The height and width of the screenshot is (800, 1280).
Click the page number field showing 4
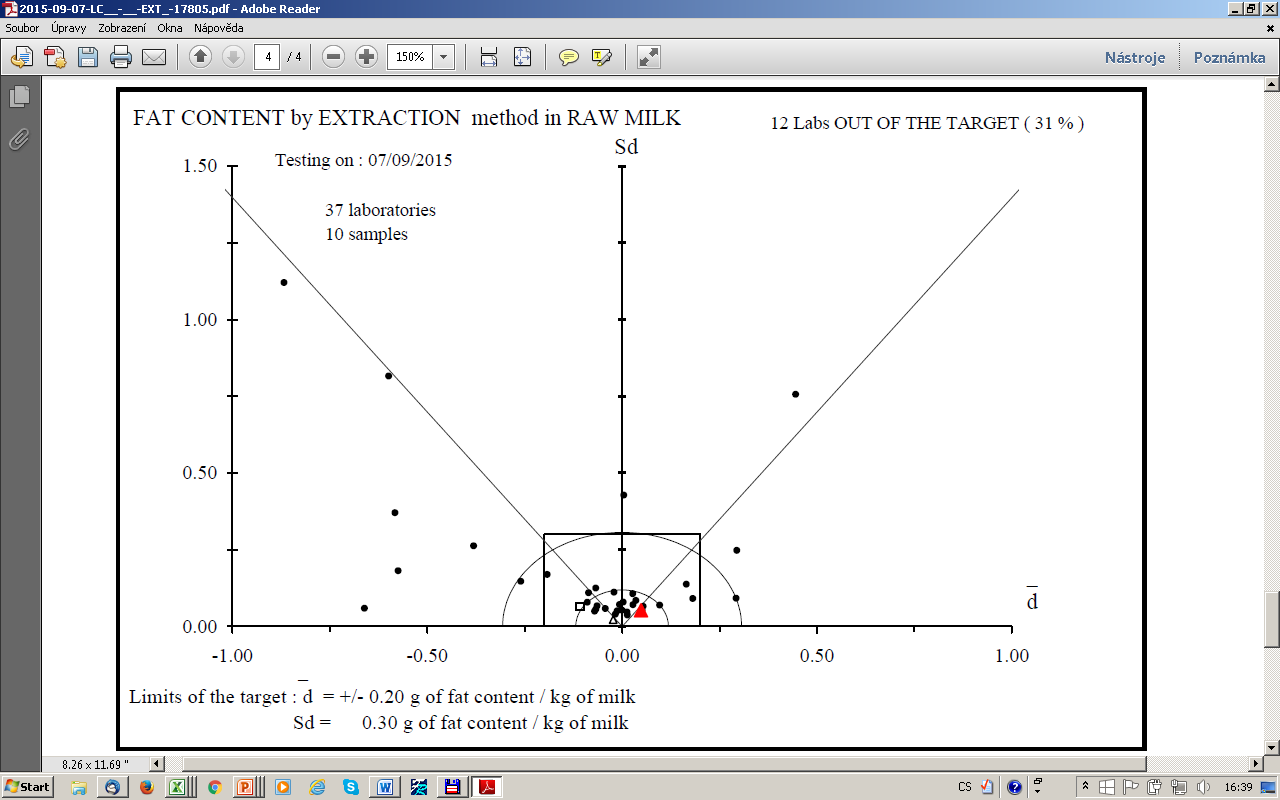(x=267, y=57)
